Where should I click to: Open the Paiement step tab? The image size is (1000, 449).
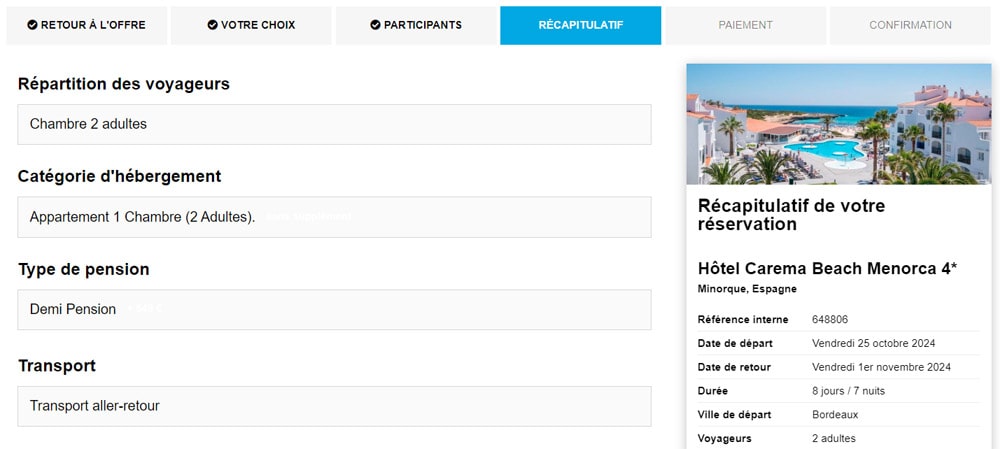tap(745, 25)
